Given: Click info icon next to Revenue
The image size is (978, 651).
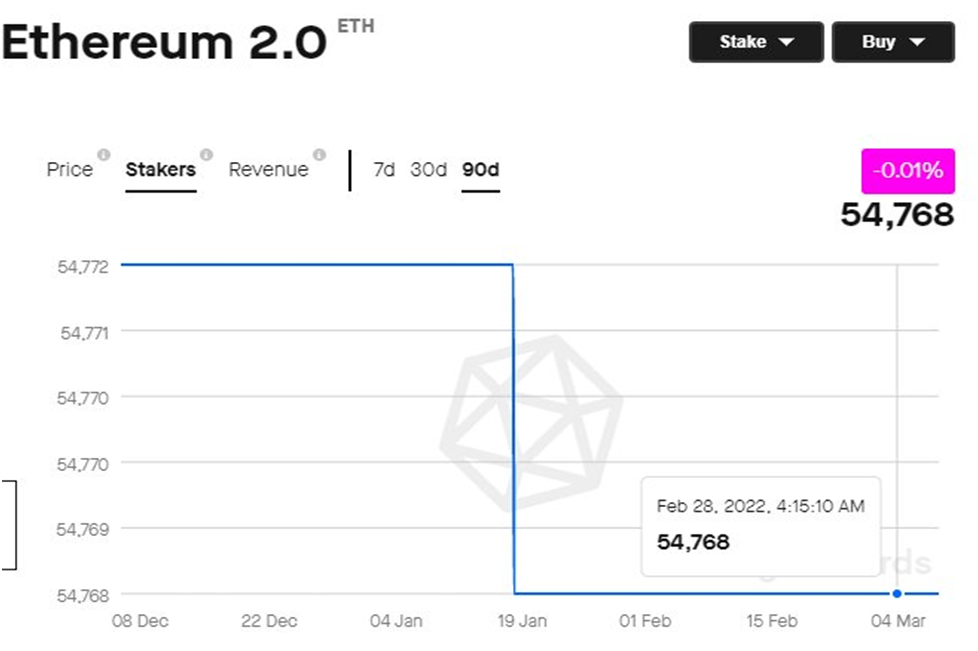Looking at the screenshot, I should coord(319,155).
